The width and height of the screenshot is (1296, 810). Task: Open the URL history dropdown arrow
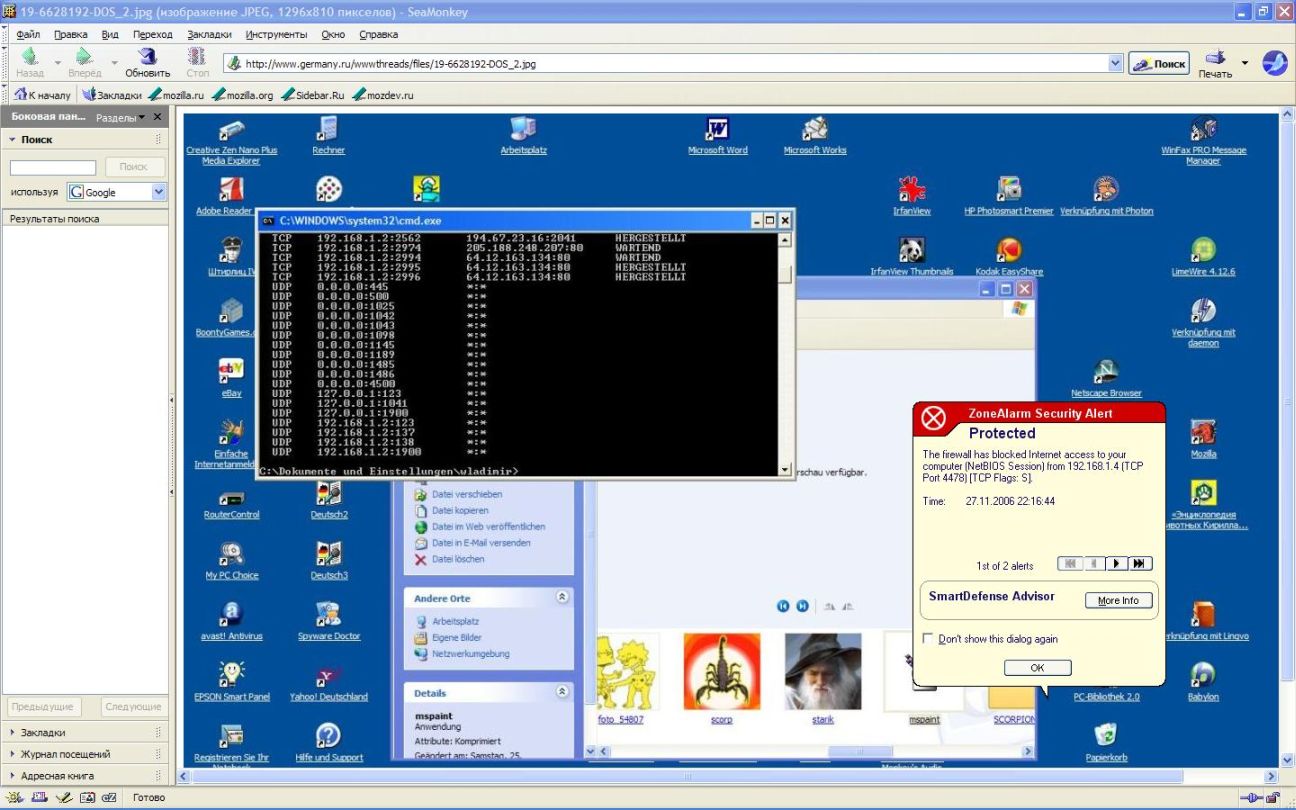point(1116,64)
